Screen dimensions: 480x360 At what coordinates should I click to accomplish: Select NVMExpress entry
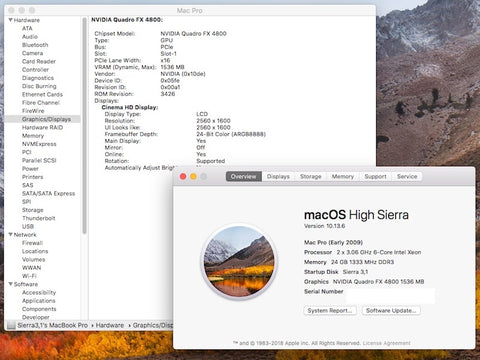pyautogui.click(x=39, y=144)
